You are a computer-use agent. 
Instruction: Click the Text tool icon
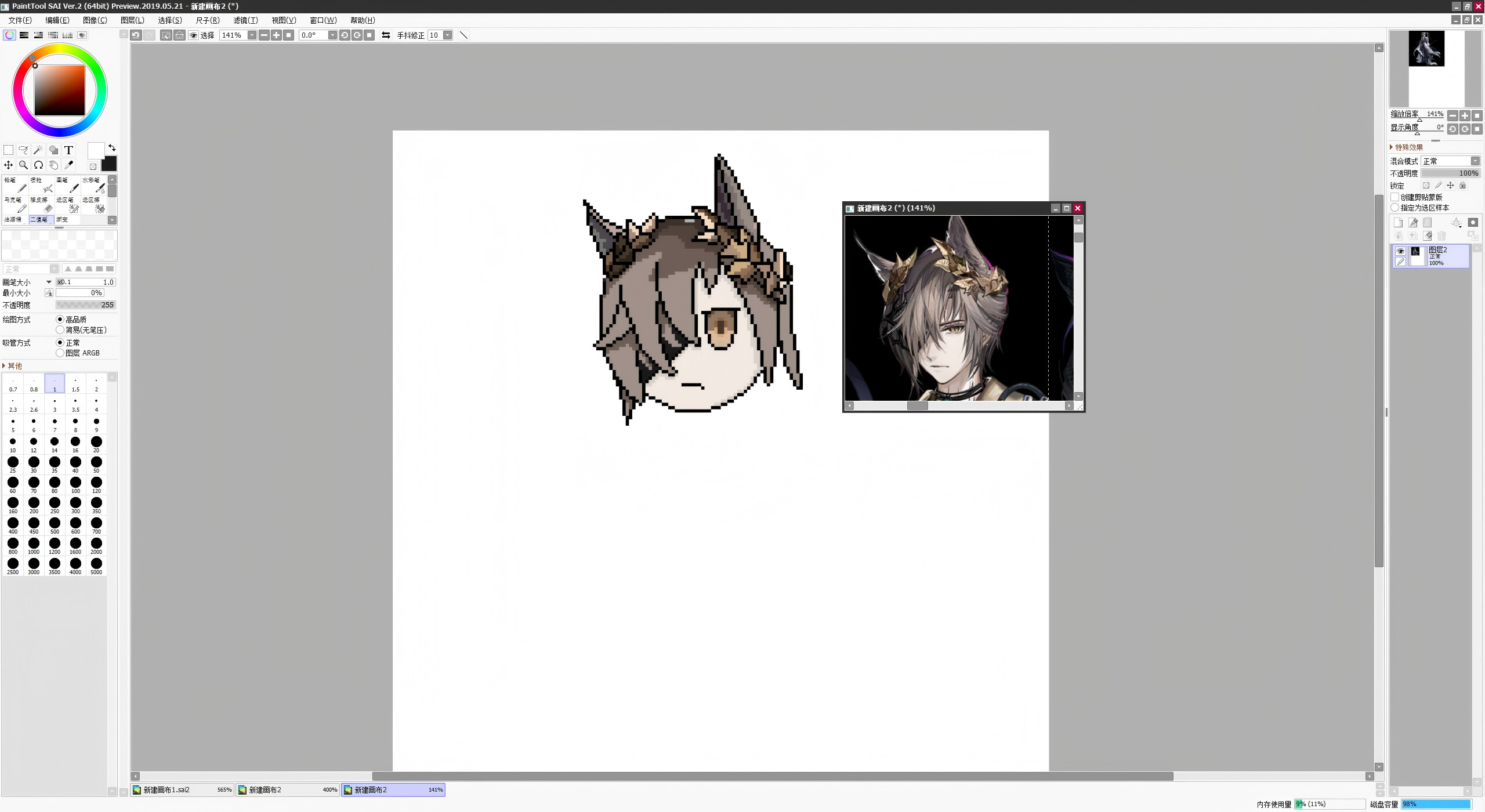68,150
